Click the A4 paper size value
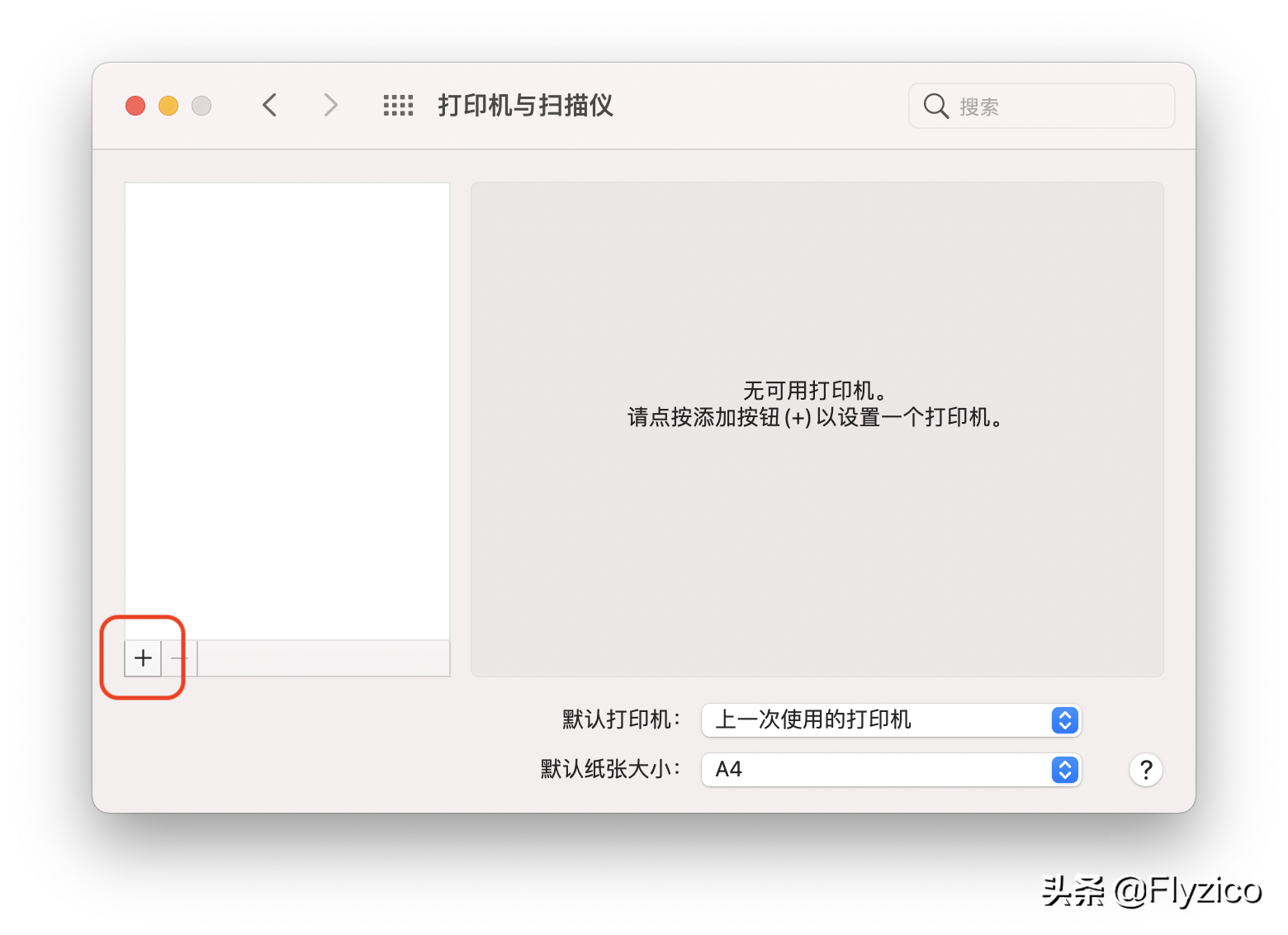Screen dimensions: 1288x935 [x=728, y=770]
